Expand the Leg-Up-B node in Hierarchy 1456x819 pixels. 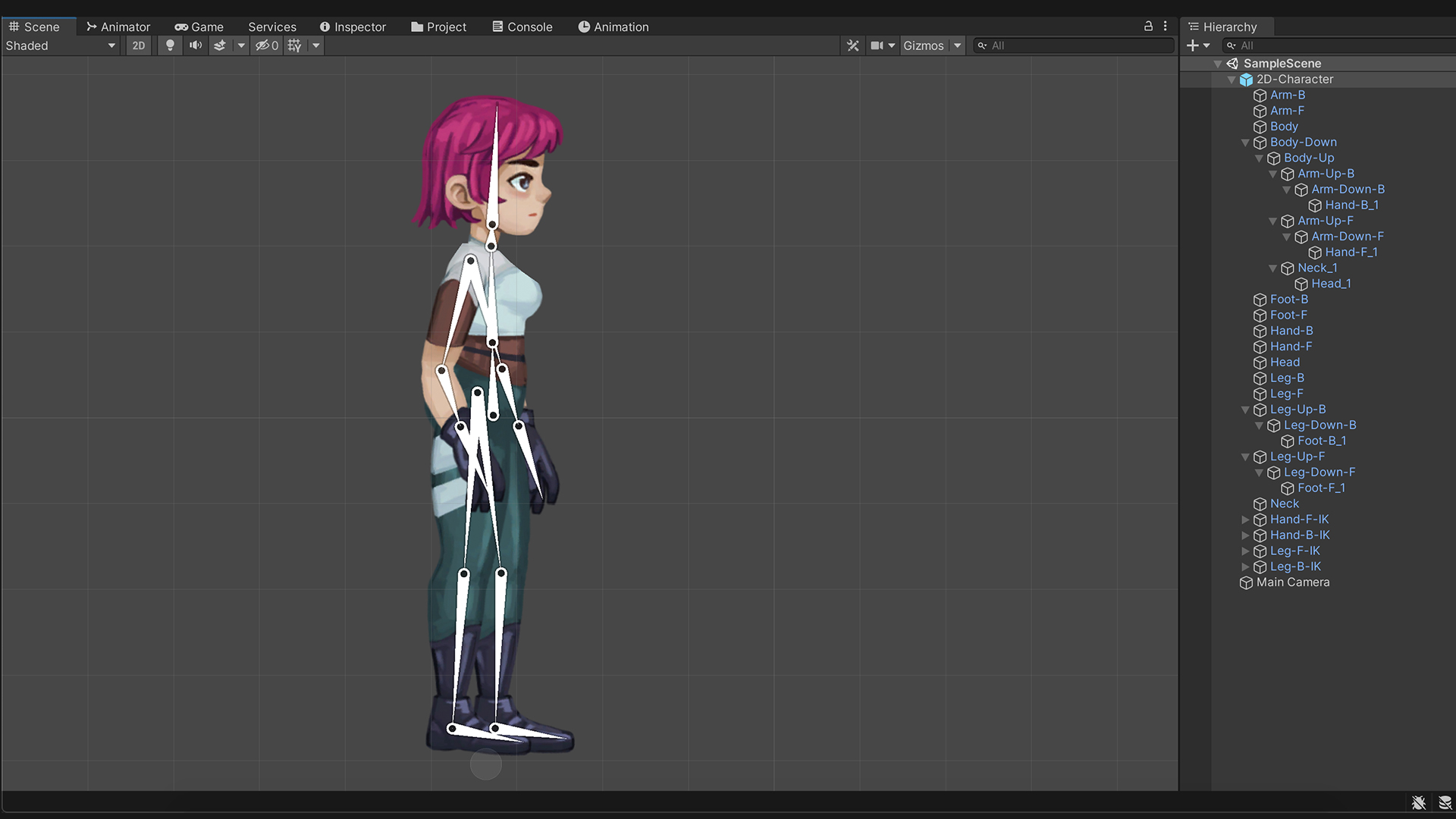click(x=1250, y=409)
